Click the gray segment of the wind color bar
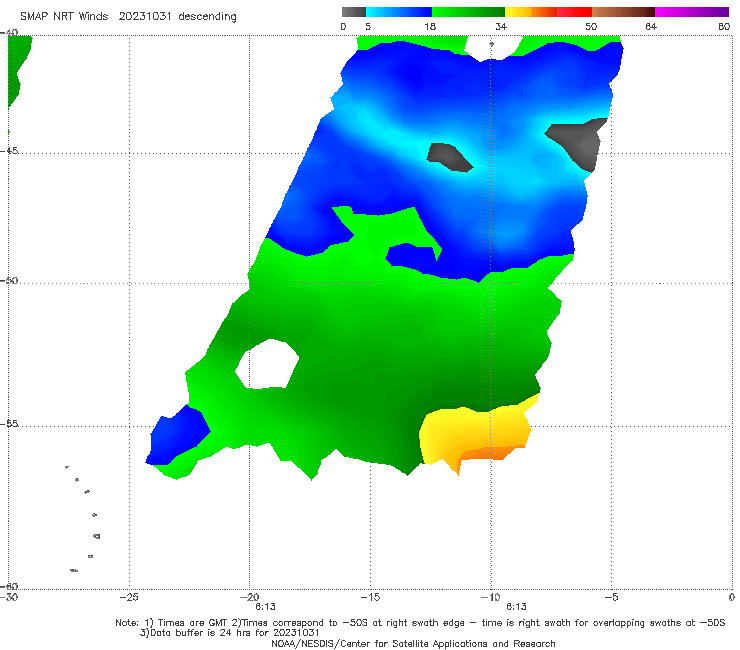The width and height of the screenshot is (740, 650). point(354,12)
